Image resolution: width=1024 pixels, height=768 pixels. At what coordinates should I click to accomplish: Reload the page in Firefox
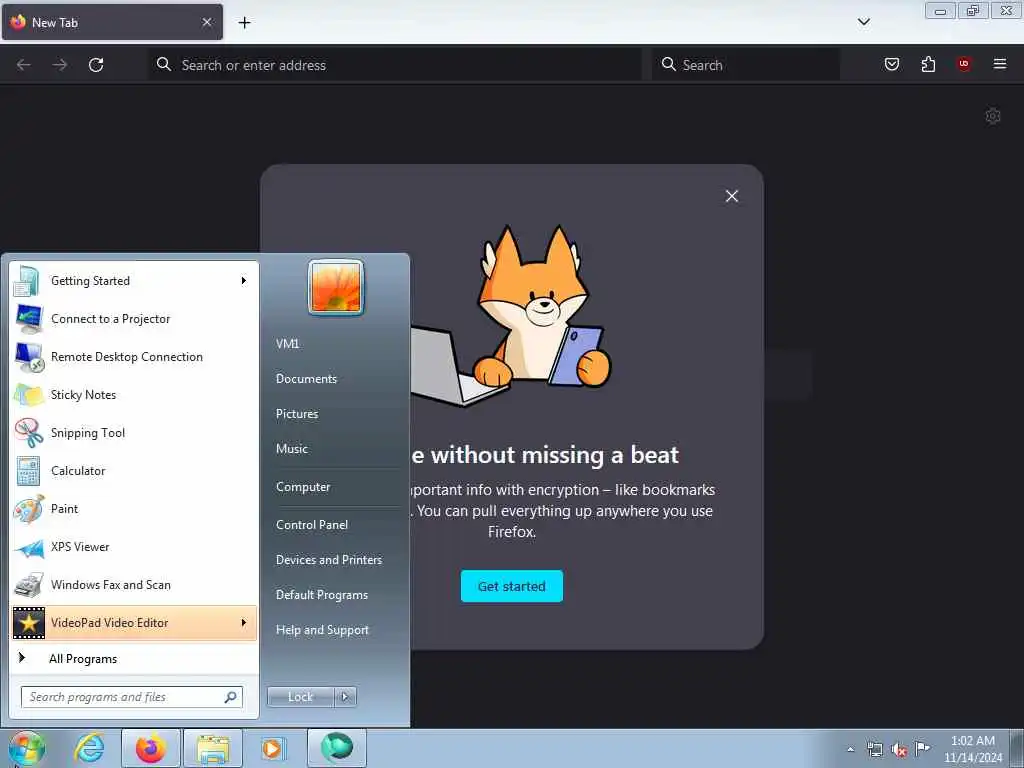[96, 65]
